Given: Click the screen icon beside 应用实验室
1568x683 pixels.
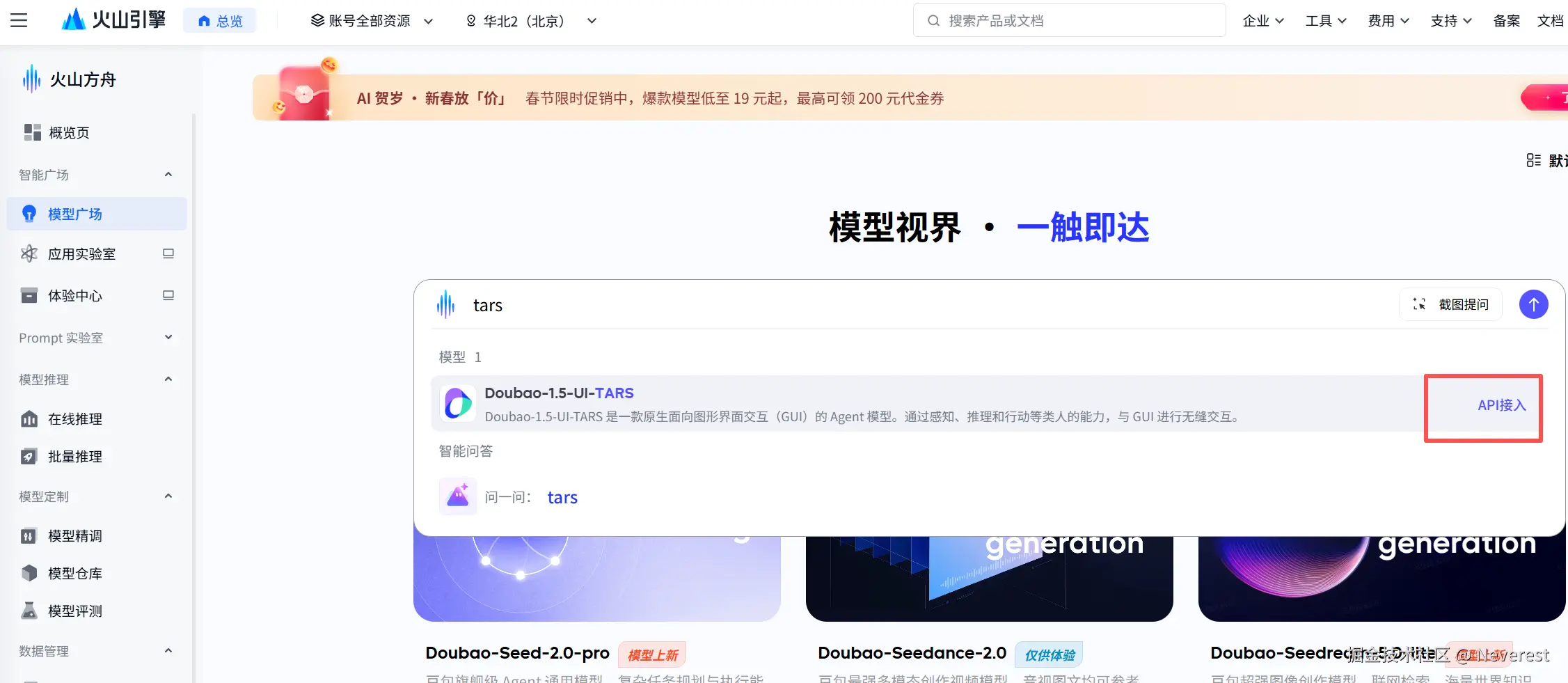Looking at the screenshot, I should pos(168,253).
